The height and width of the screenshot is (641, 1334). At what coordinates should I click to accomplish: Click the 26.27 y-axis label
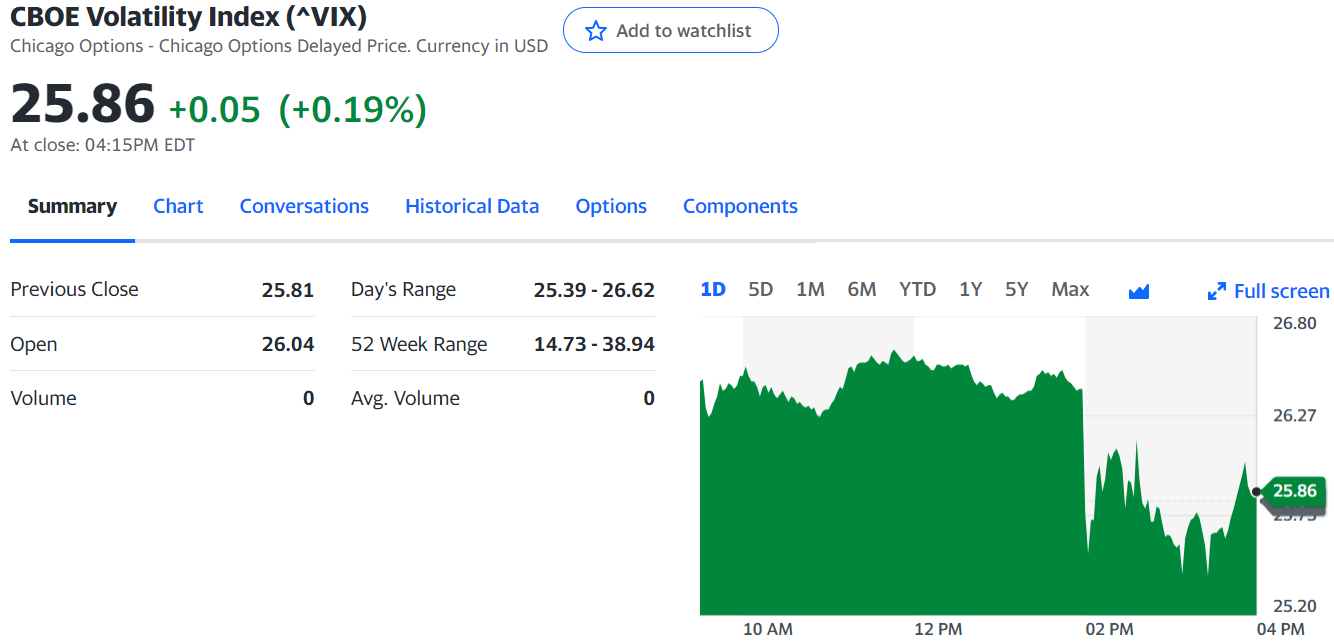tap(1294, 415)
